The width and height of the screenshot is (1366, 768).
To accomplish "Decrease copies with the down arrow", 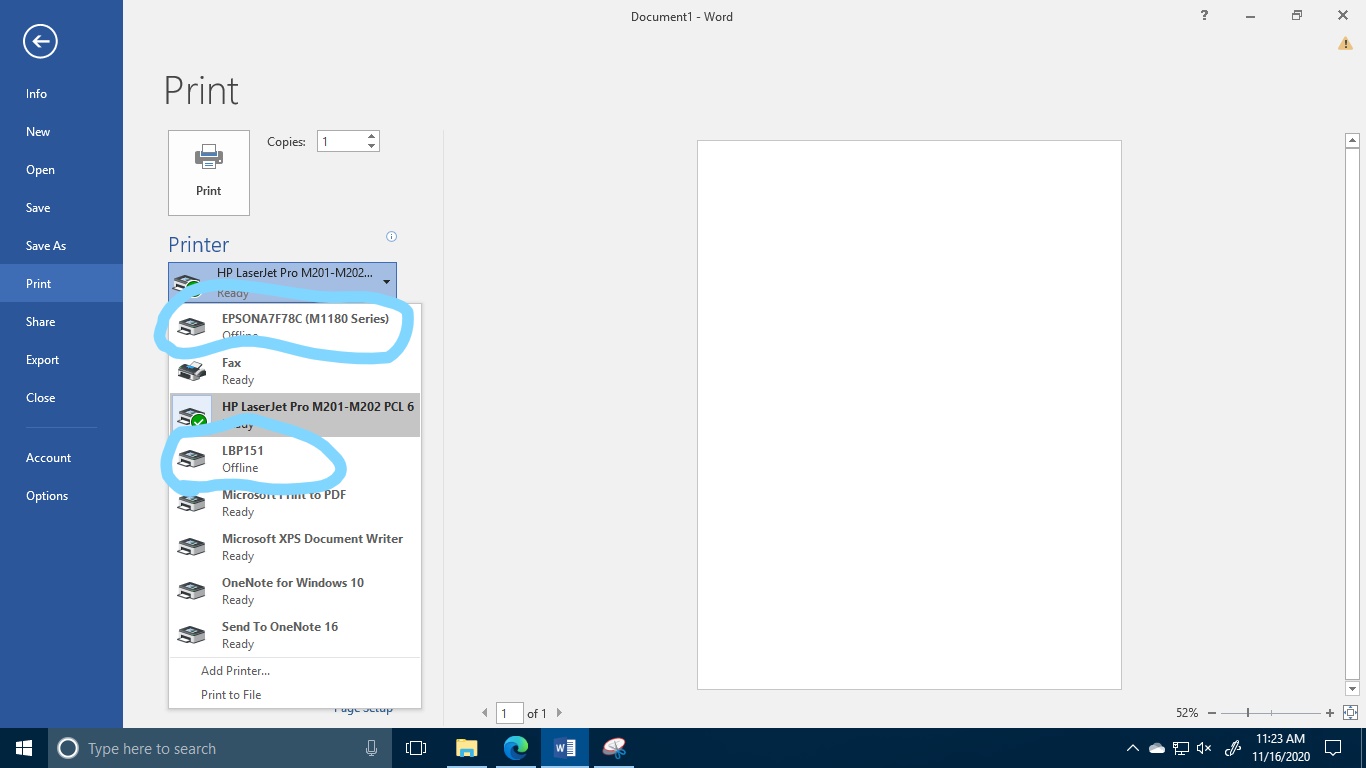I will coord(372,147).
